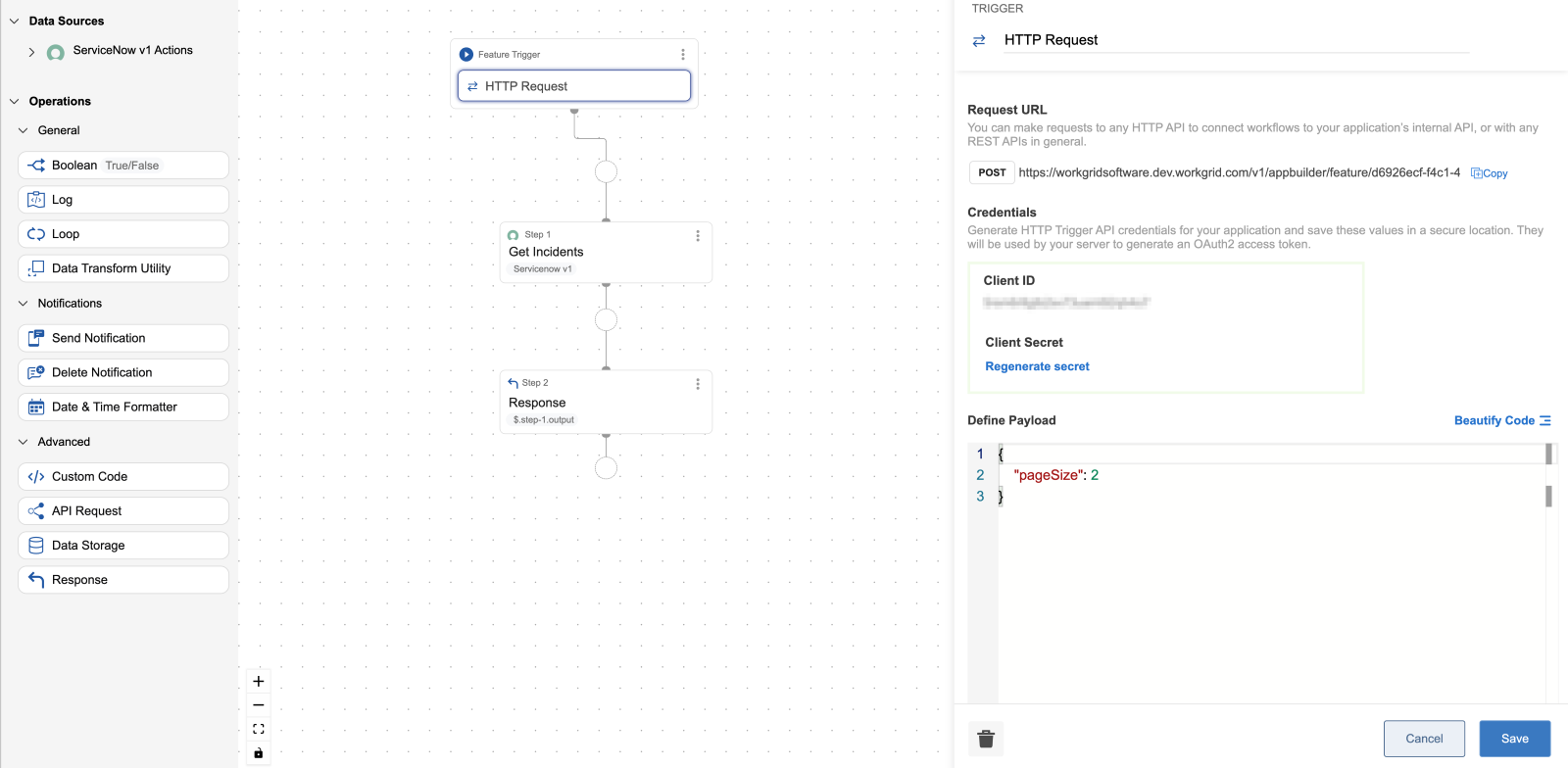Viewport: 1568px width, 768px height.
Task: Collapse the General group
Action: tap(24, 130)
